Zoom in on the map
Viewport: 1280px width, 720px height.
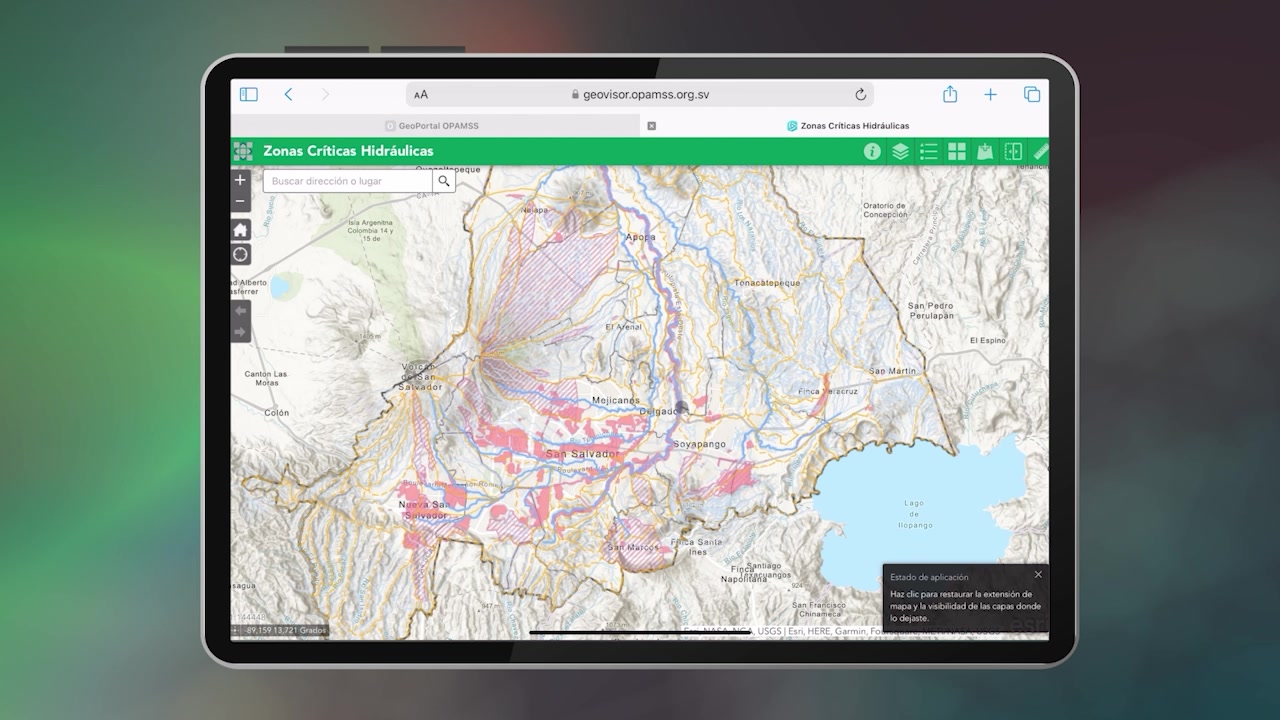[x=240, y=180]
